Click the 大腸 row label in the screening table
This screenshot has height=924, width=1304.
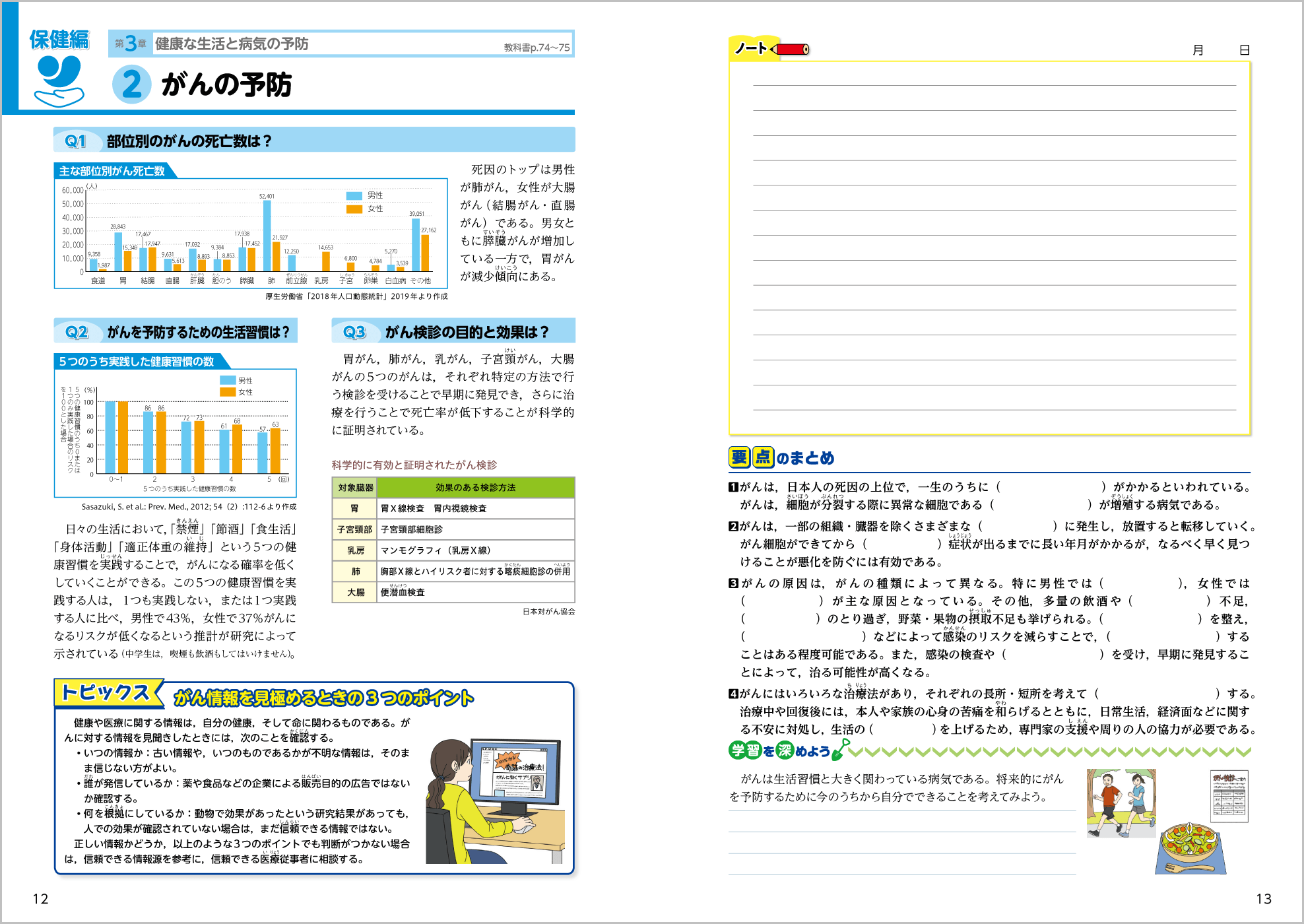click(x=355, y=593)
